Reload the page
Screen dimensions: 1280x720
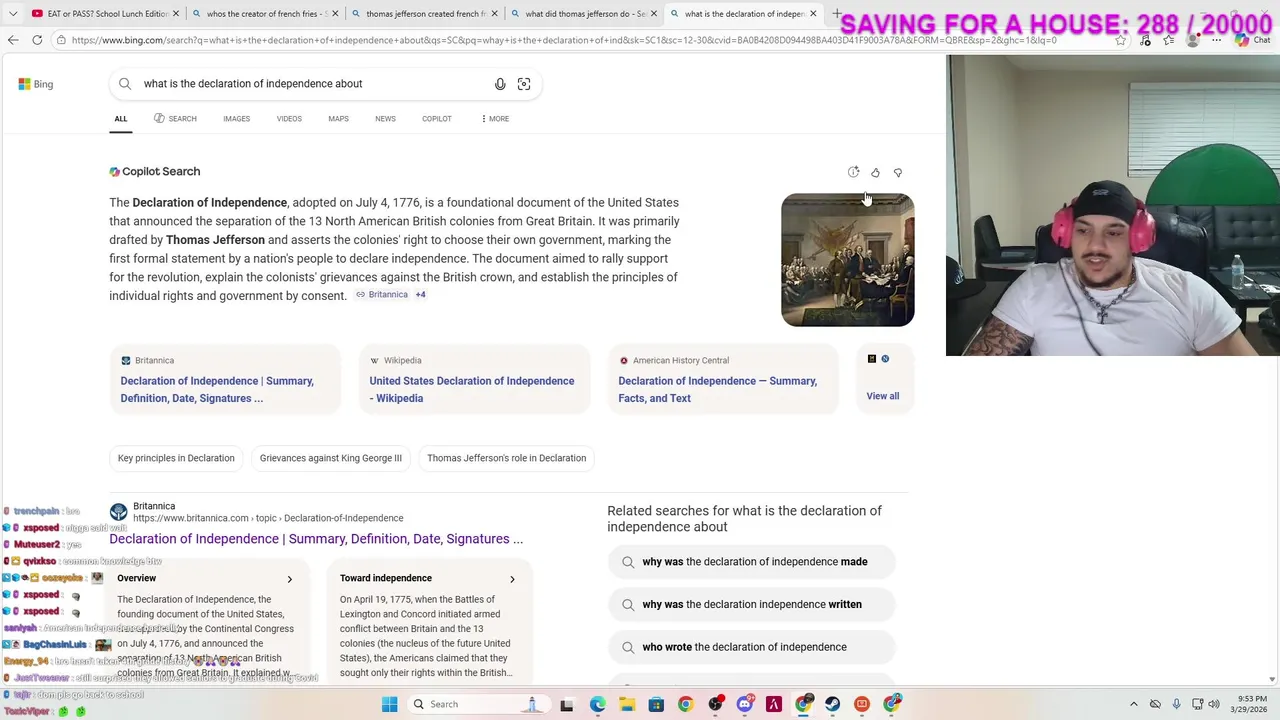pyautogui.click(x=37, y=40)
